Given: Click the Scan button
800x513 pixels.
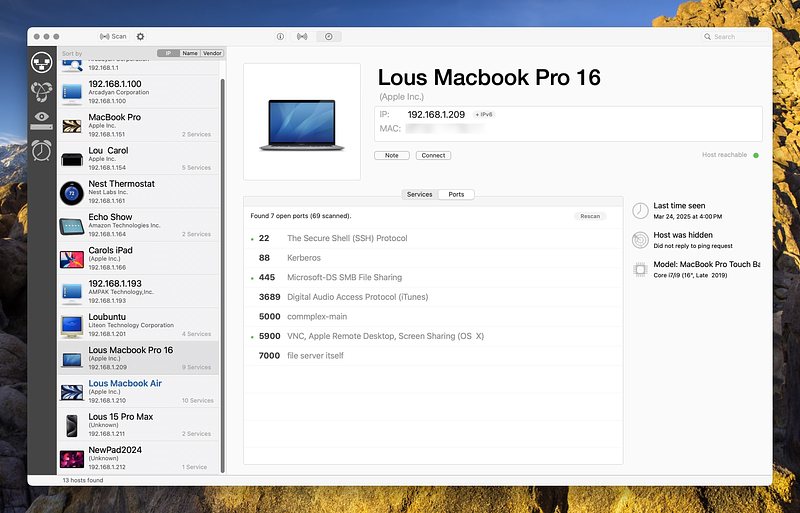Looking at the screenshot, I should click(113, 36).
